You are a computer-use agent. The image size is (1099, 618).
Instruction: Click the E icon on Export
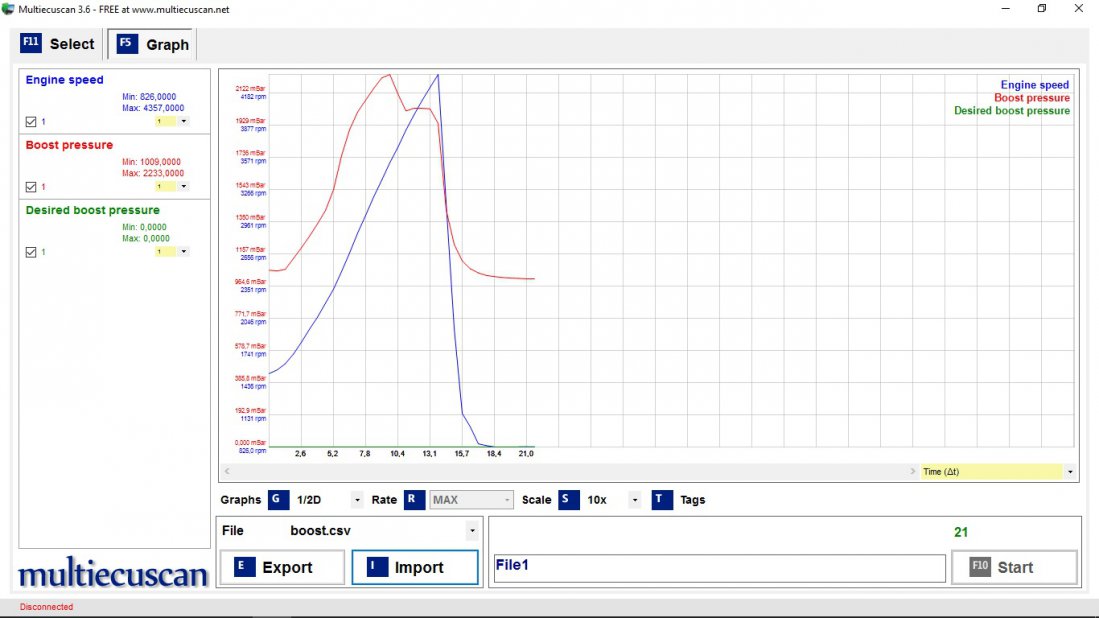coord(240,567)
